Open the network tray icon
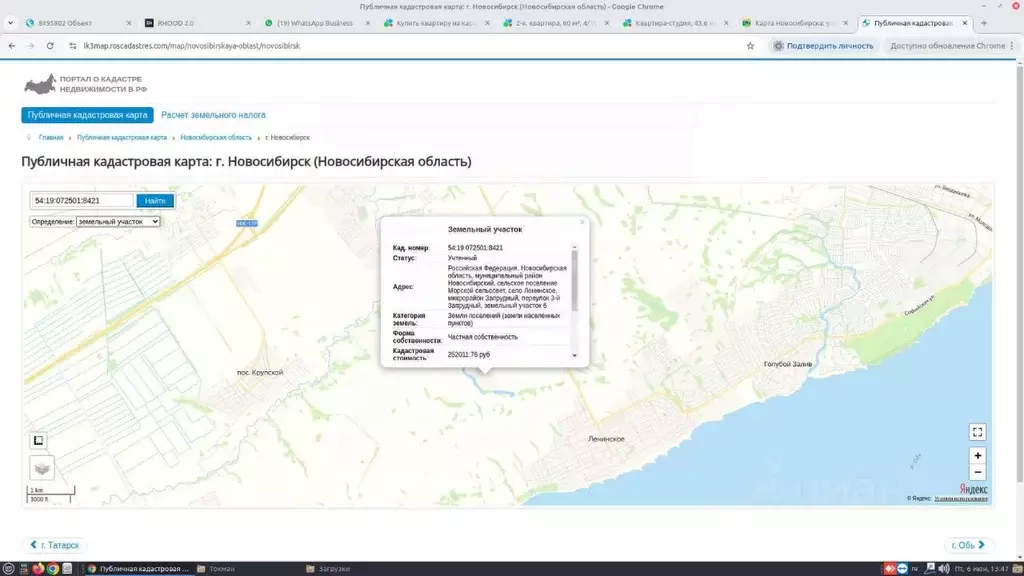Screen dimensions: 1024x576 click(x=930, y=569)
